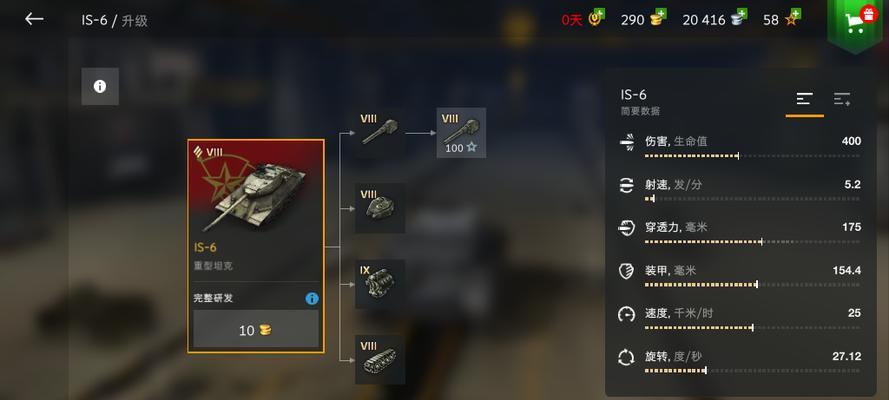Open the white info icon button
The width and height of the screenshot is (889, 400).
pyautogui.click(x=100, y=86)
